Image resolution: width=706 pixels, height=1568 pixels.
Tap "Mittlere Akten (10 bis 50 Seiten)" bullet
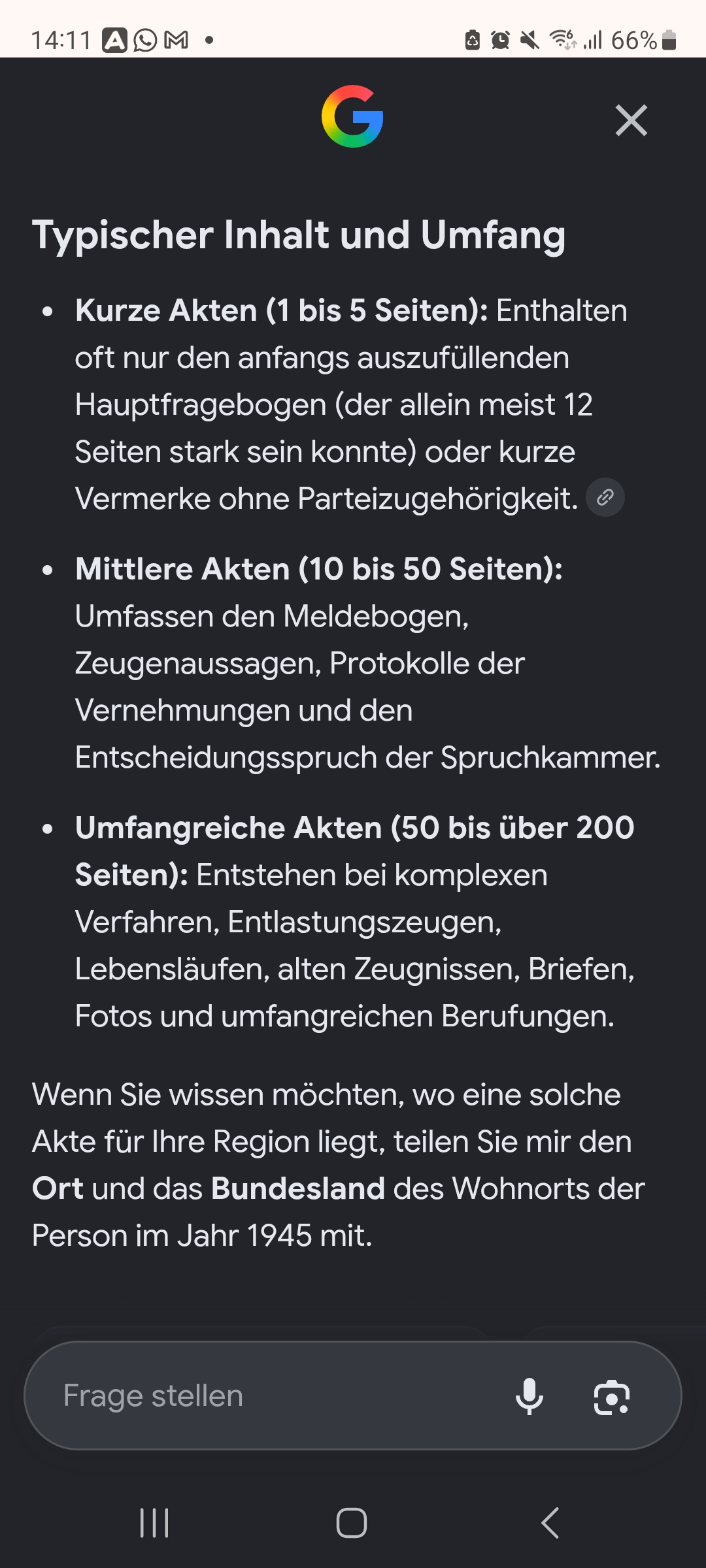(x=319, y=569)
